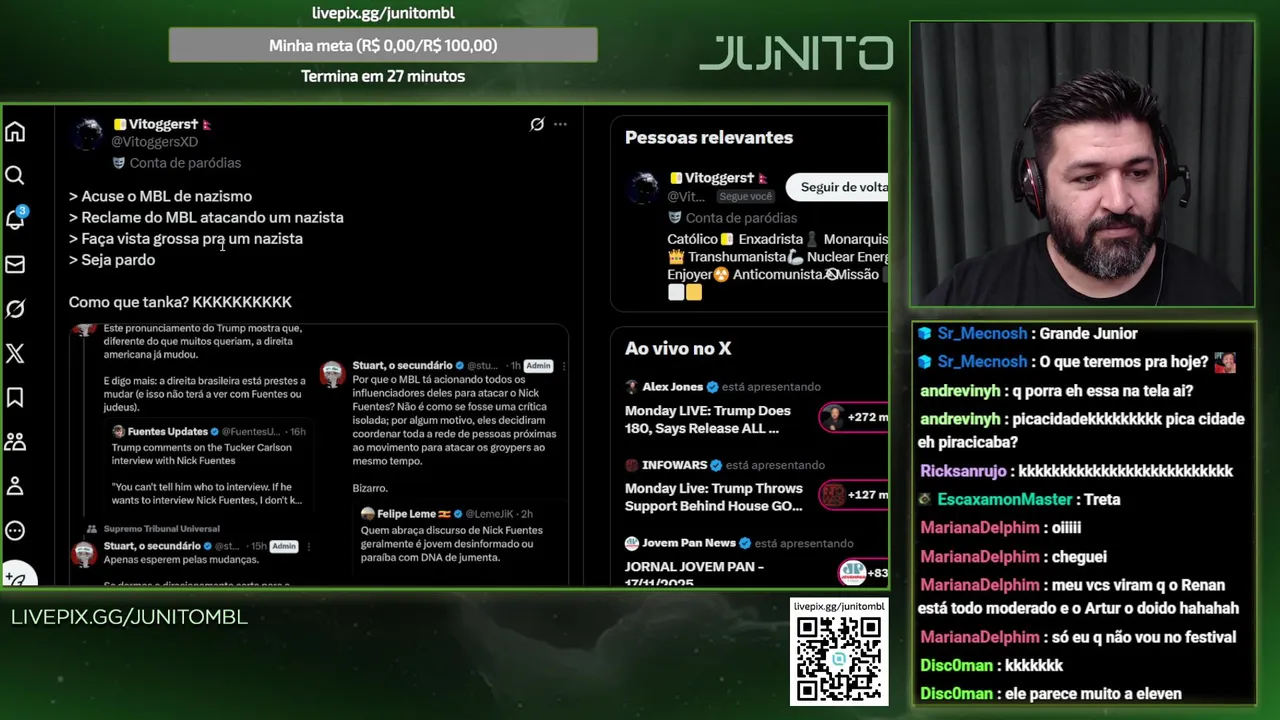Click the Grok icon atop the Vitoggers post
Screen dimensions: 1280x720
pos(537,124)
